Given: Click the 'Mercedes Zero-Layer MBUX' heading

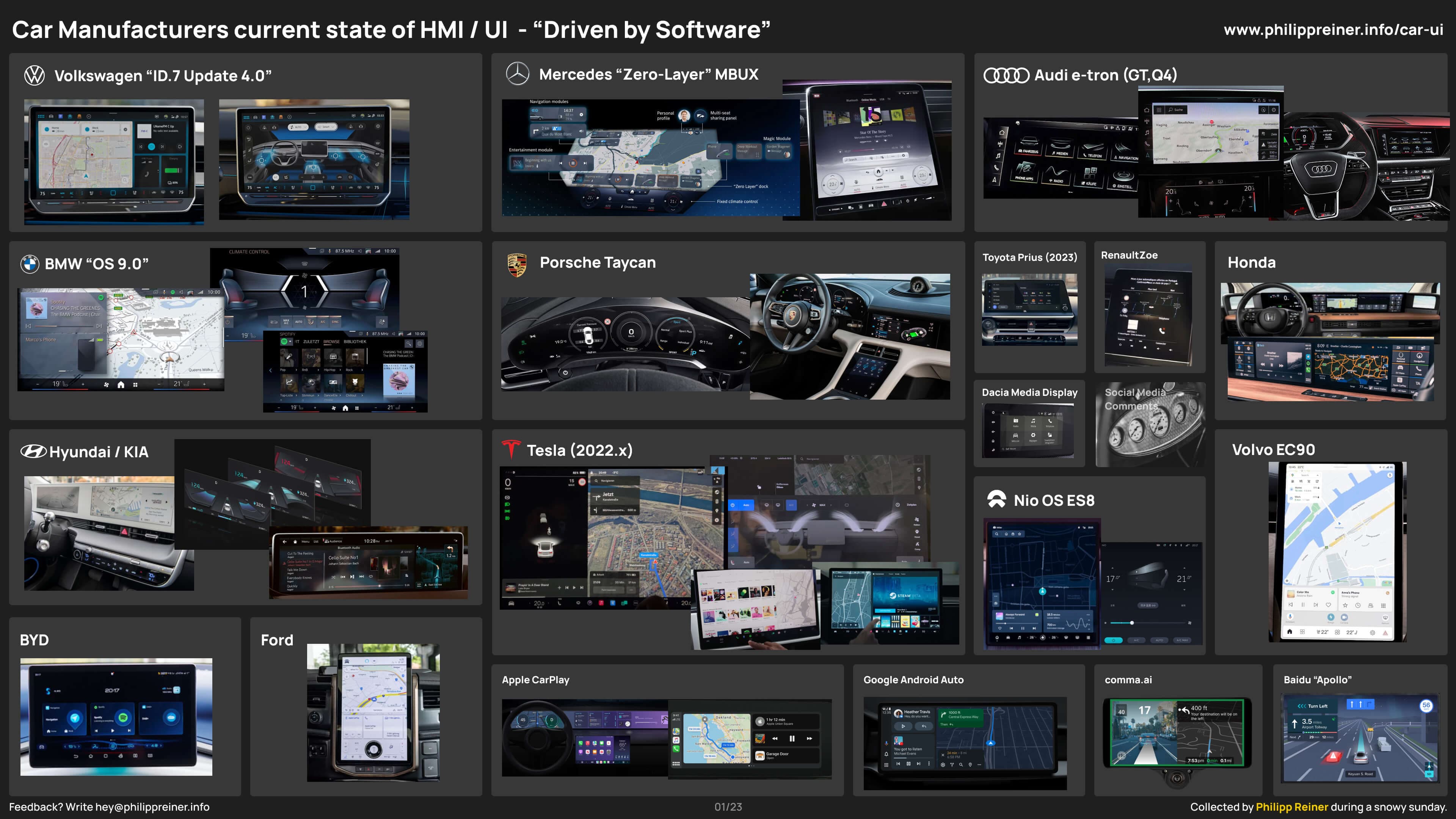Looking at the screenshot, I should click(648, 74).
